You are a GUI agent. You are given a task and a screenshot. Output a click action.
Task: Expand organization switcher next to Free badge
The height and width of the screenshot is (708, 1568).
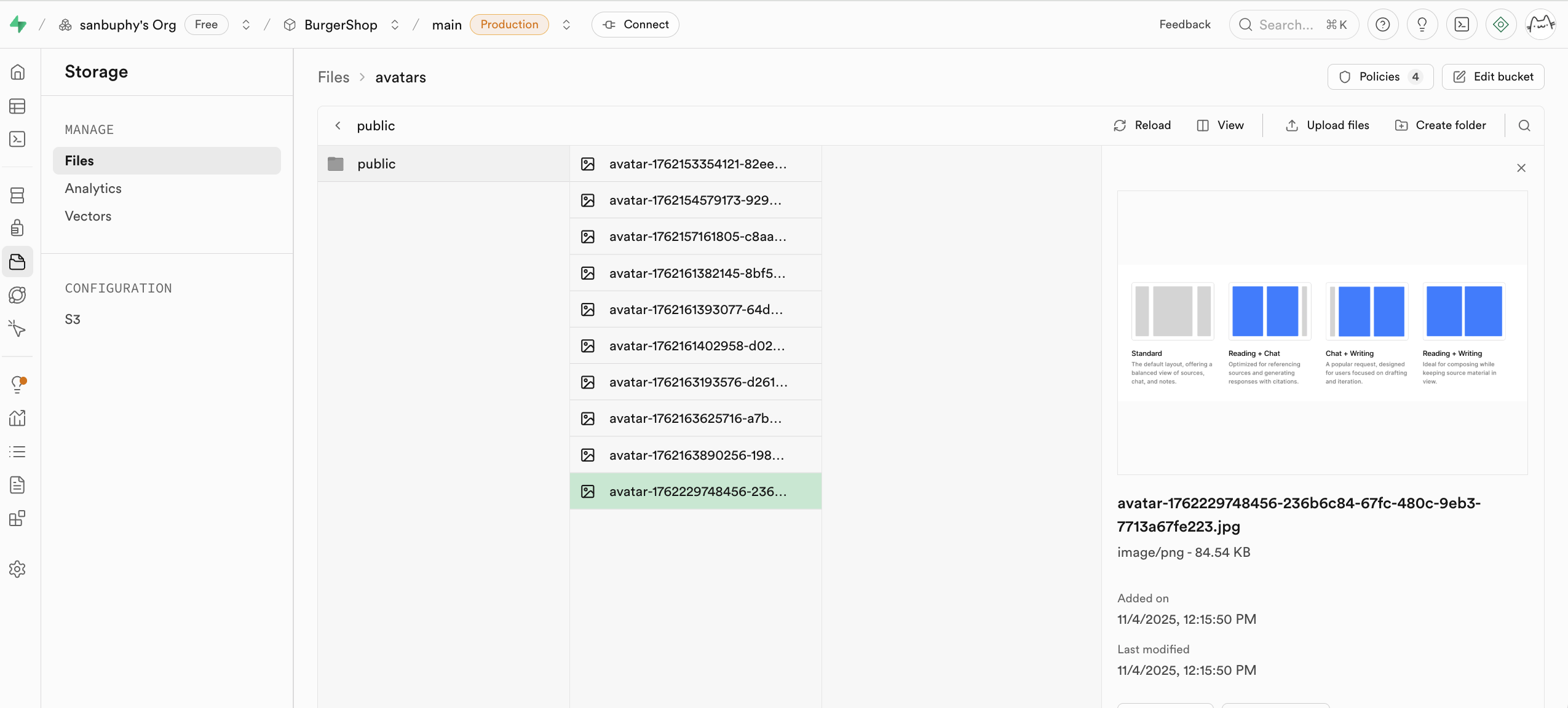[x=246, y=25]
